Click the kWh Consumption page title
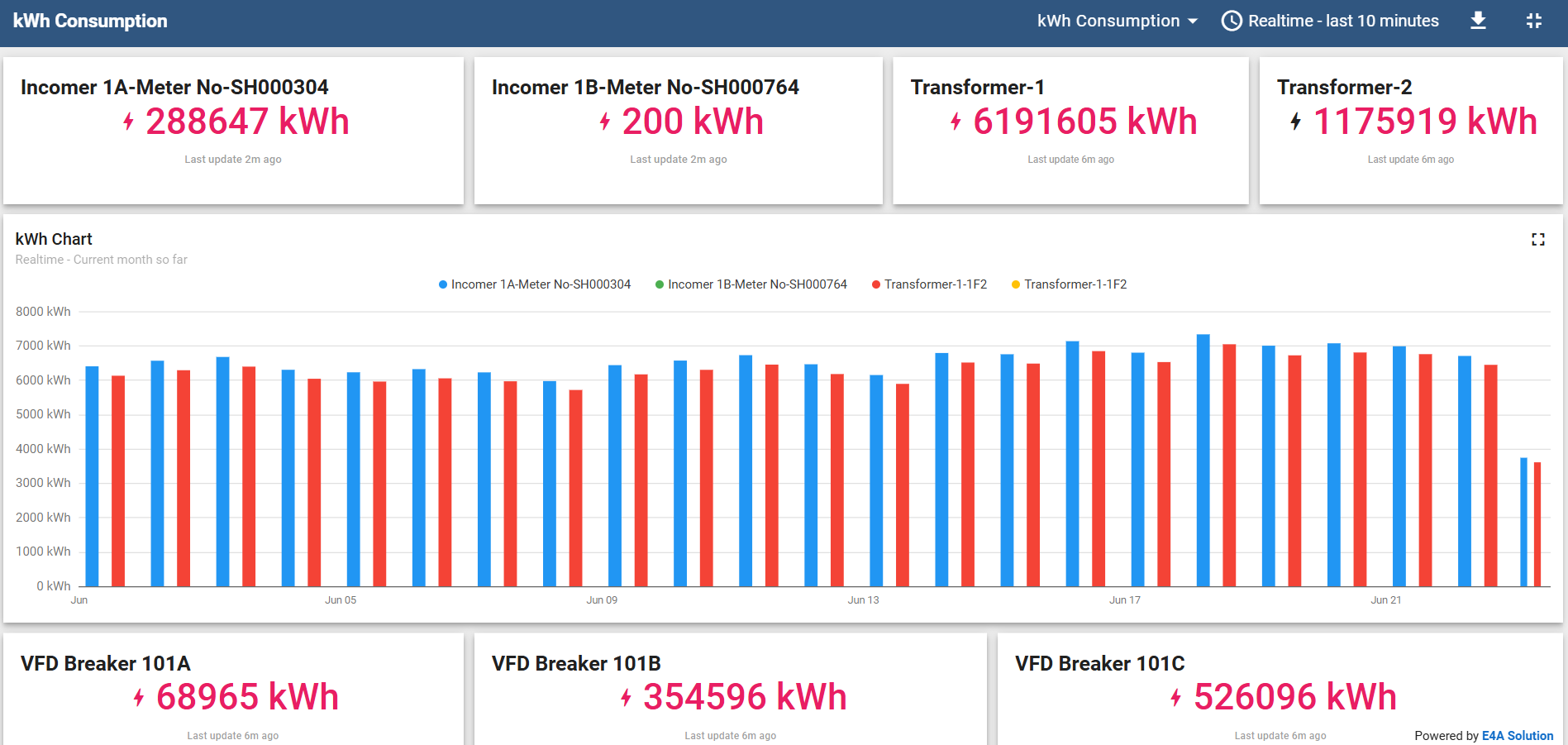The image size is (1568, 745). coord(90,21)
